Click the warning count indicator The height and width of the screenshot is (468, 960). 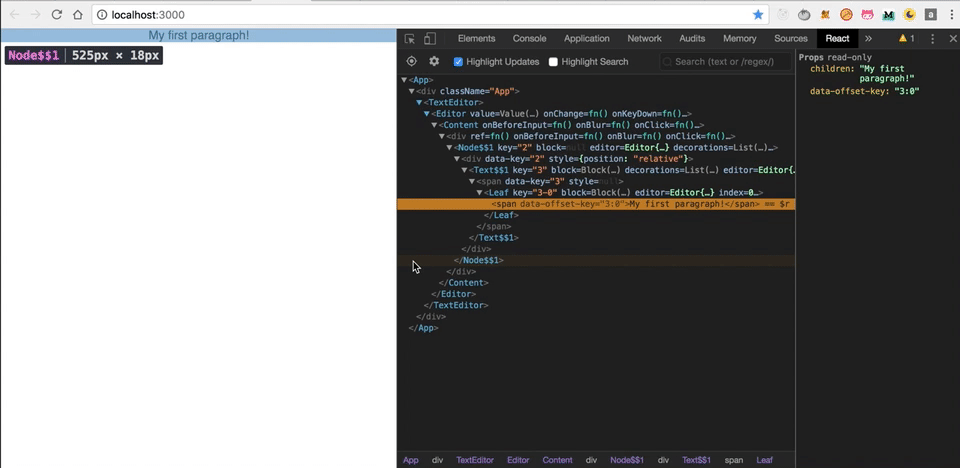point(906,39)
